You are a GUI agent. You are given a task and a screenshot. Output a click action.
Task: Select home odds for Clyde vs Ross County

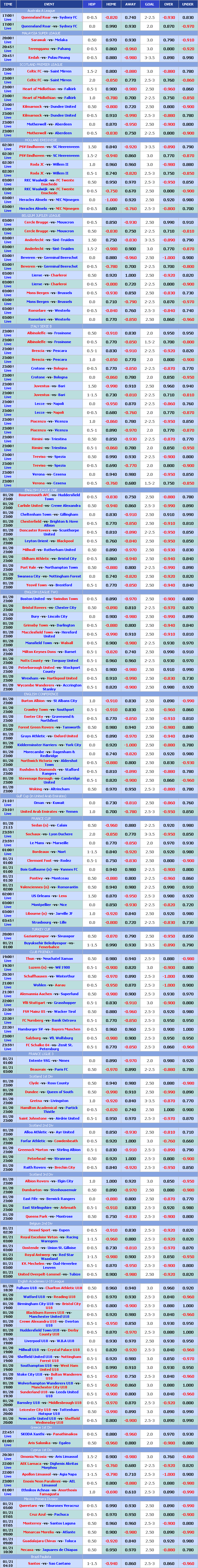pyautogui.click(x=111, y=1083)
